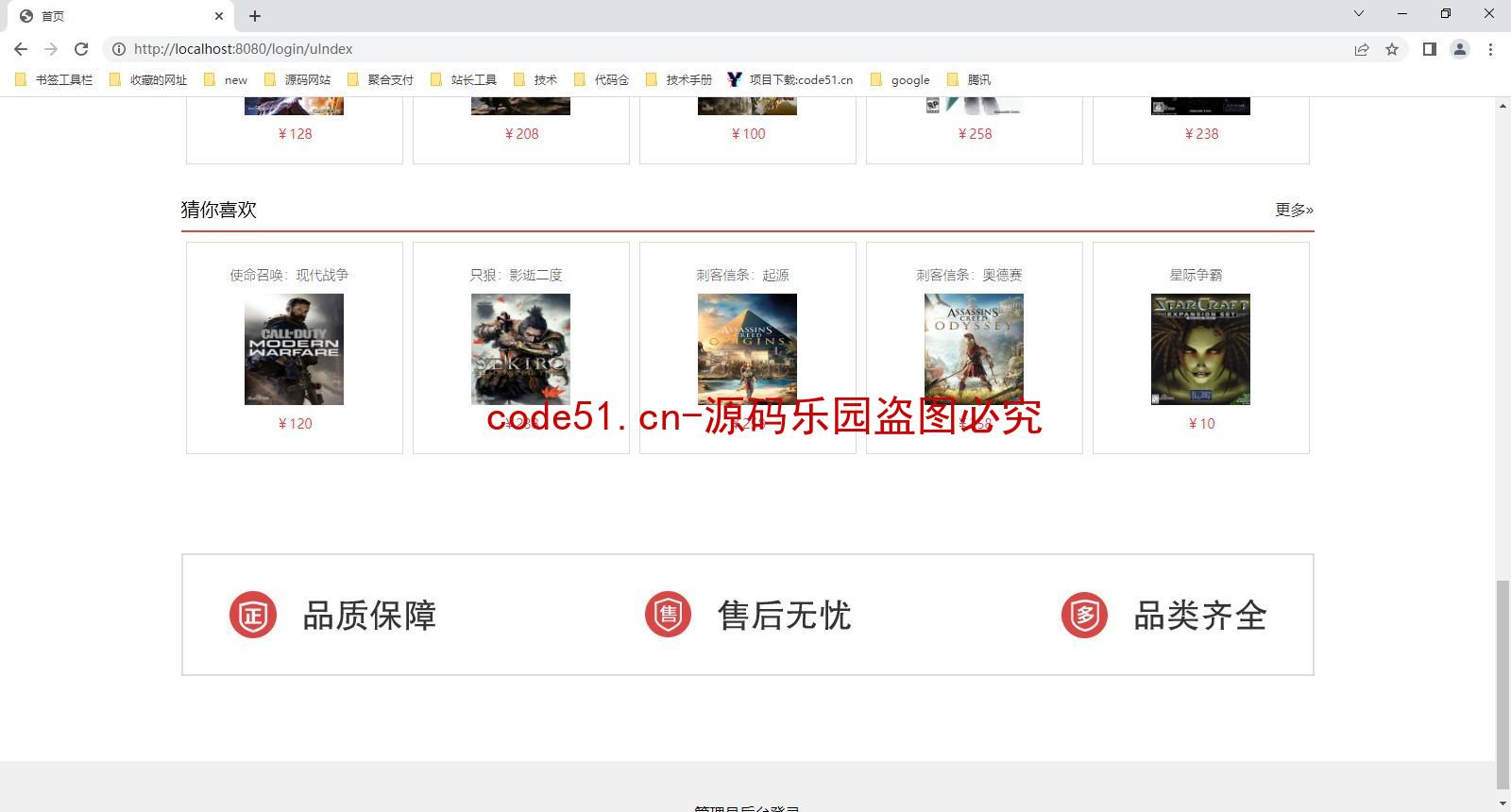Open the Sekiro cover image

520,349
